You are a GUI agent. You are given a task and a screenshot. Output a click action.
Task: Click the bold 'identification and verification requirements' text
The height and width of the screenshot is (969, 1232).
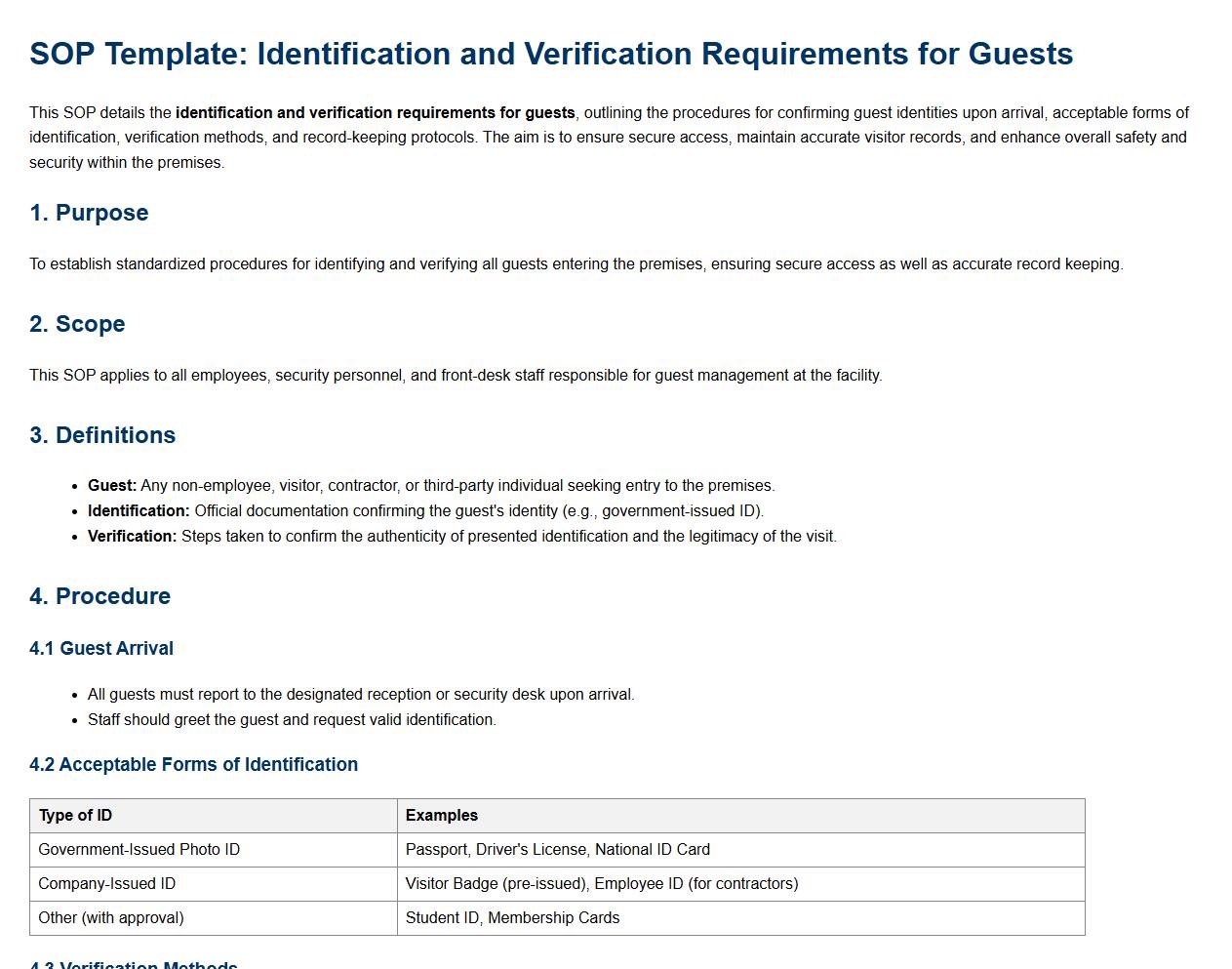click(375, 113)
